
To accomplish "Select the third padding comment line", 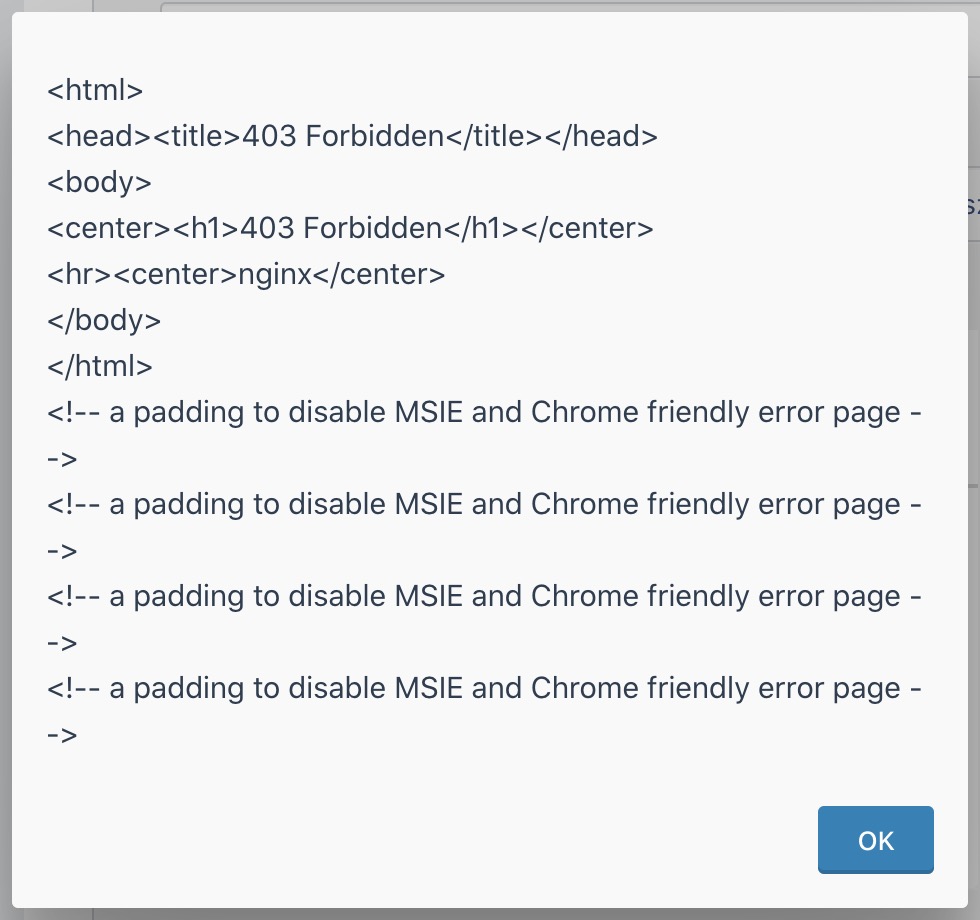I will (483, 596).
